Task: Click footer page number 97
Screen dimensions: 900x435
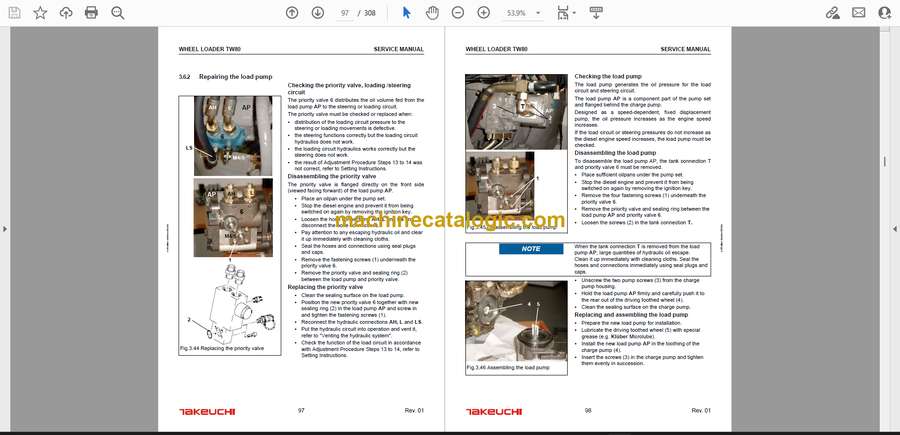Action: pyautogui.click(x=301, y=410)
